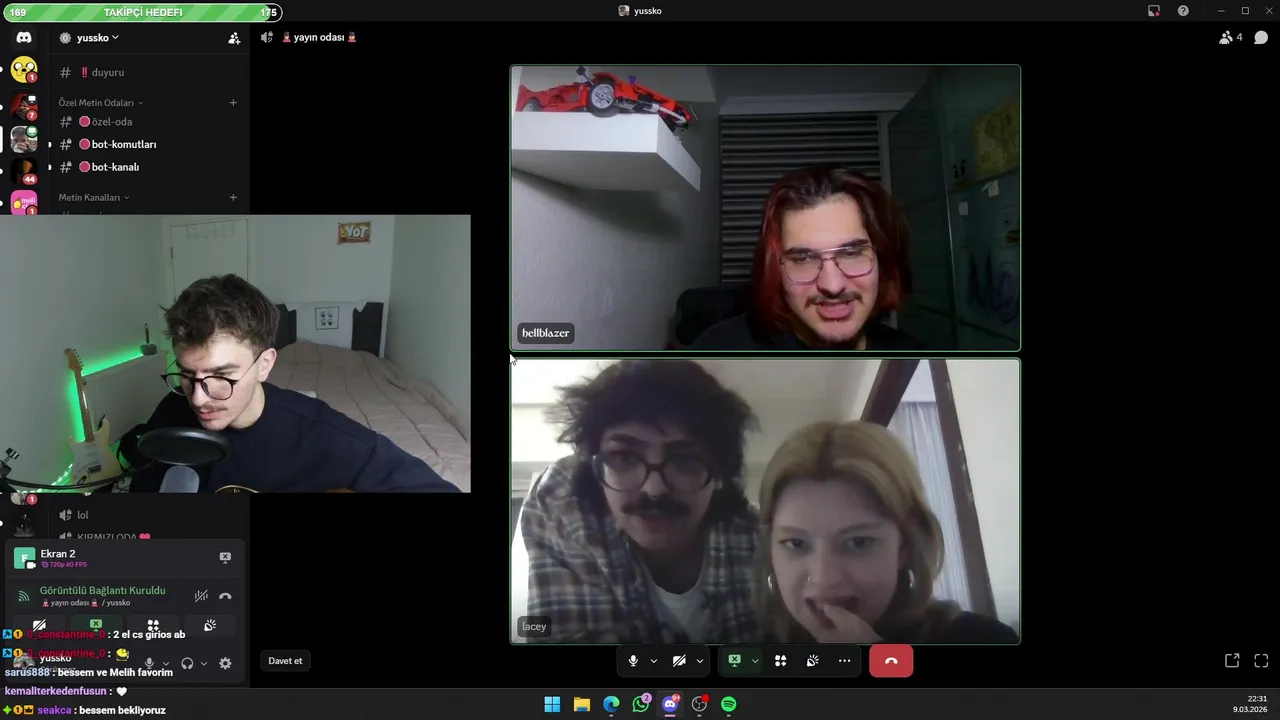
Task: Open File Explorer from taskbar
Action: pos(582,704)
